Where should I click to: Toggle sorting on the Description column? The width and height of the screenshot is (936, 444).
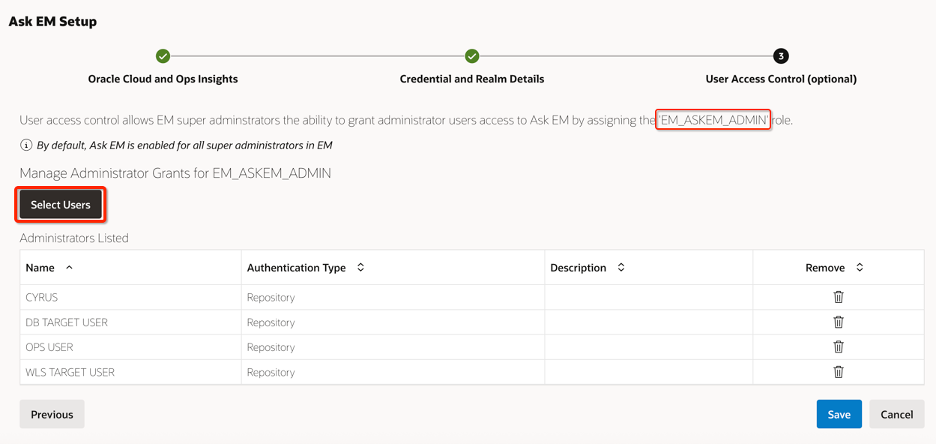click(x=621, y=268)
